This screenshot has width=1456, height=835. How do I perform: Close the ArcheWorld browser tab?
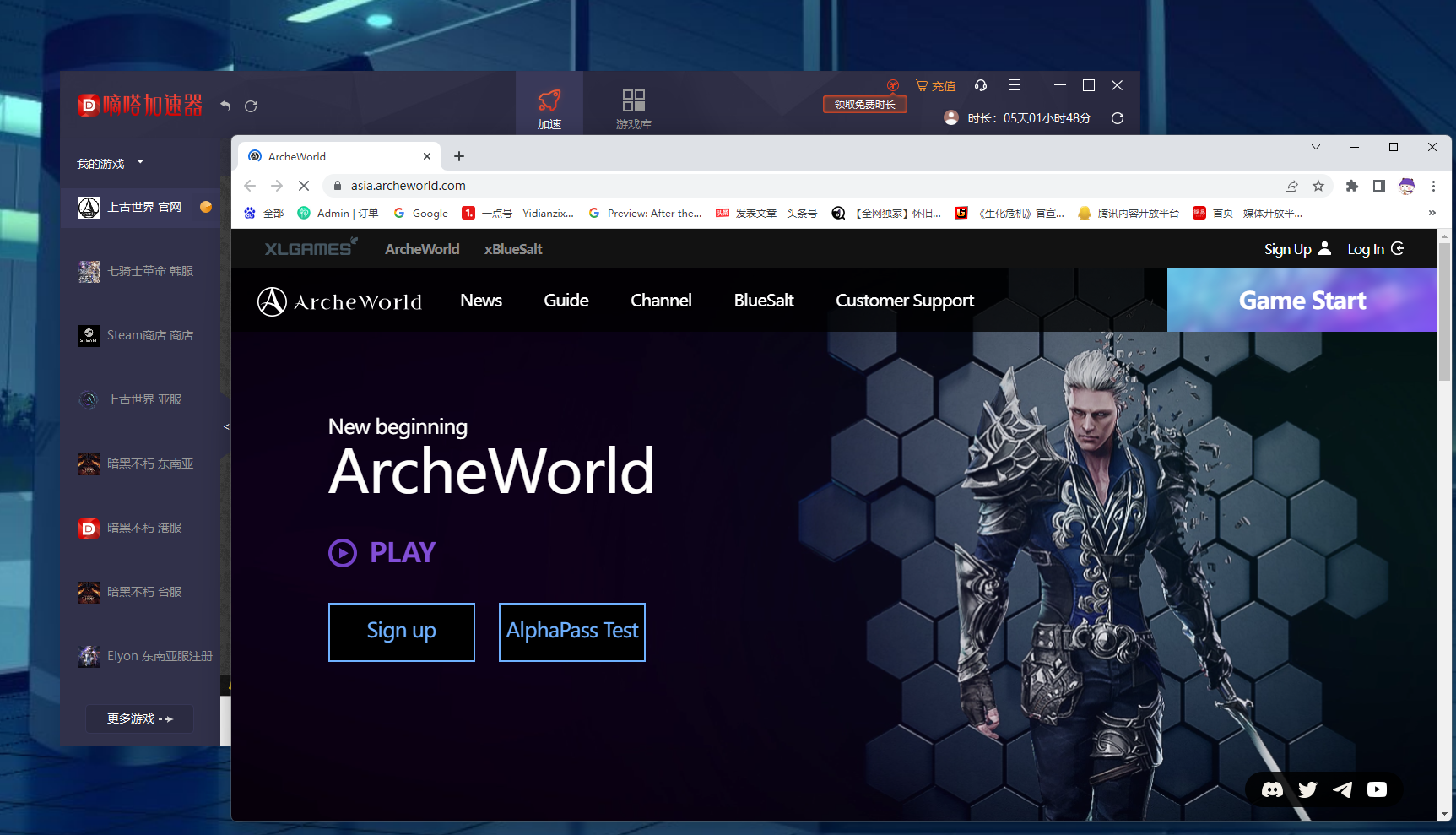(x=427, y=156)
